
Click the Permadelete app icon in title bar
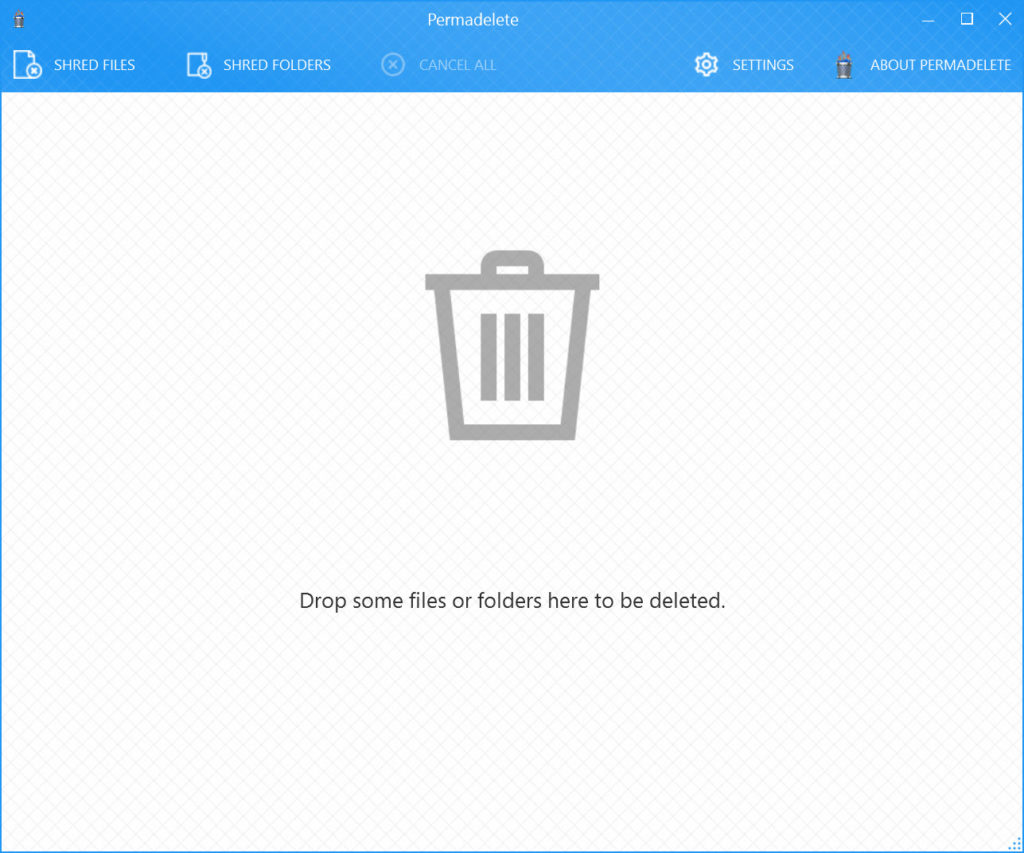point(18,19)
